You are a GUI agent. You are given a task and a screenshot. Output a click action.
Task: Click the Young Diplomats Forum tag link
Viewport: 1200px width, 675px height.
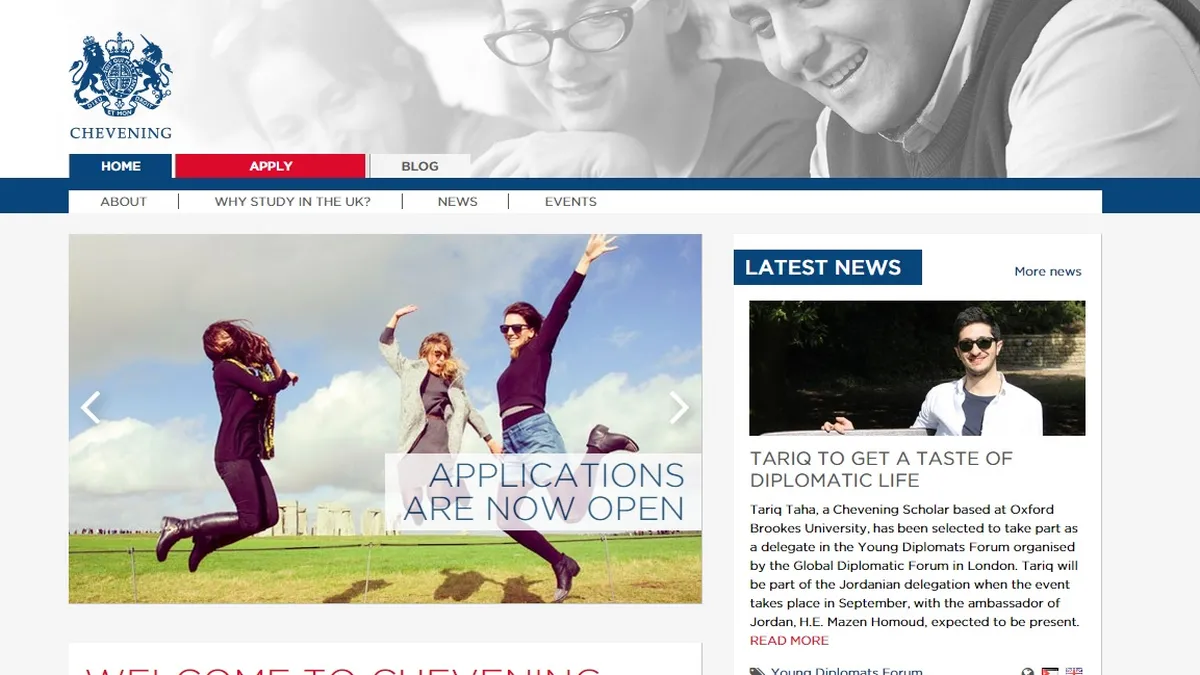846,671
